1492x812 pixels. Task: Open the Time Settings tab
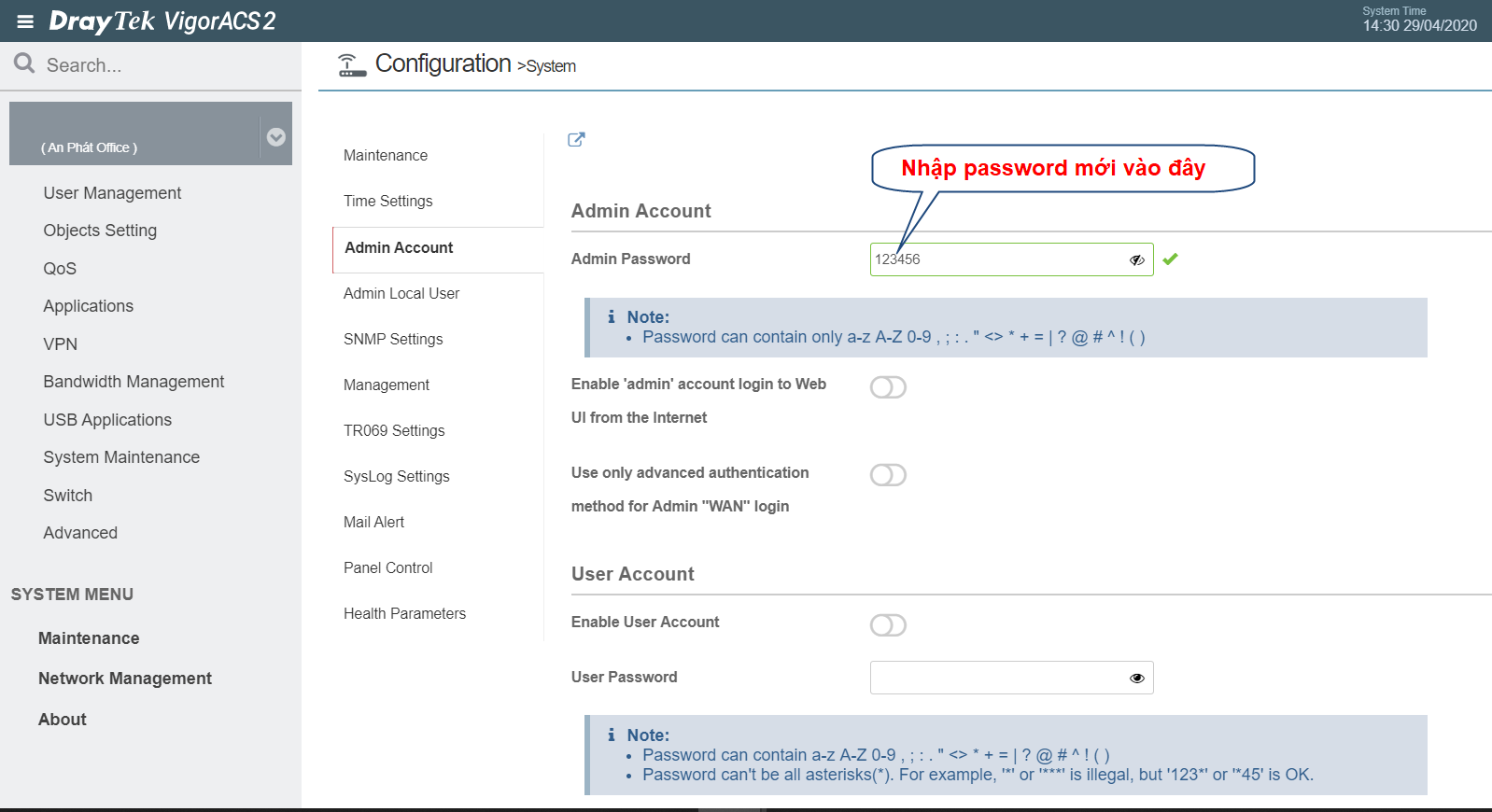pyautogui.click(x=388, y=201)
